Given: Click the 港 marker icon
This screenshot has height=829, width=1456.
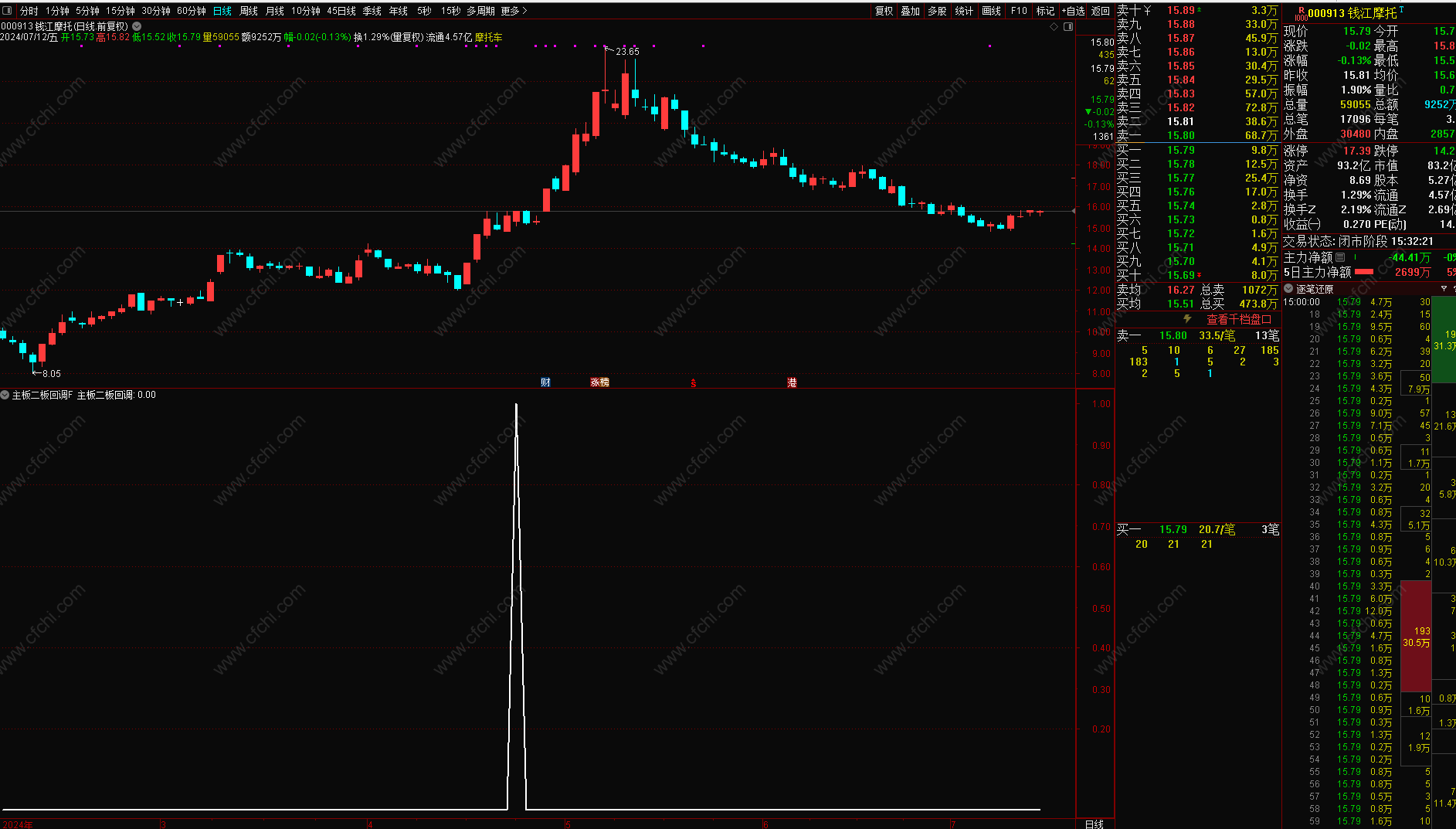Looking at the screenshot, I should pos(792,382).
